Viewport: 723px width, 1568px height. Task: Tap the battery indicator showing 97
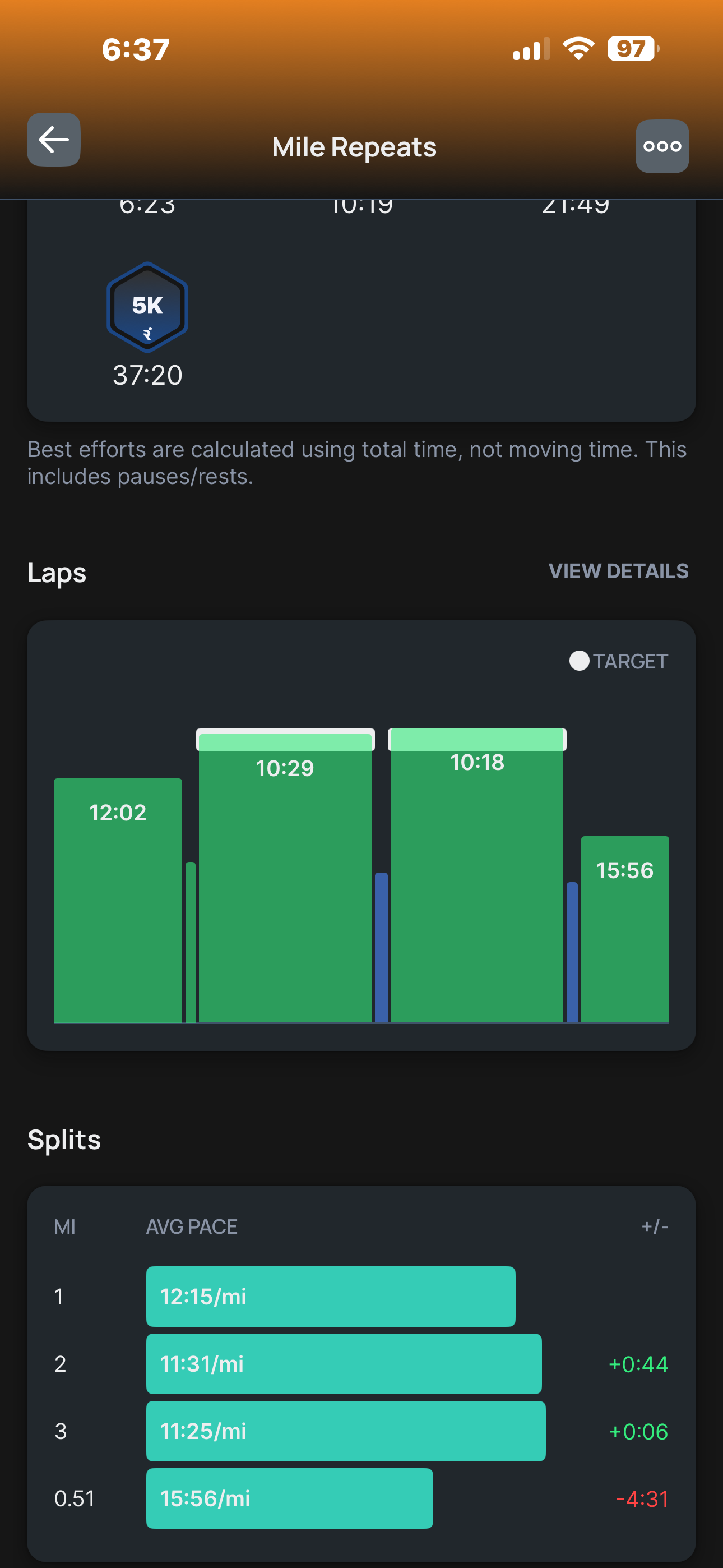point(632,49)
